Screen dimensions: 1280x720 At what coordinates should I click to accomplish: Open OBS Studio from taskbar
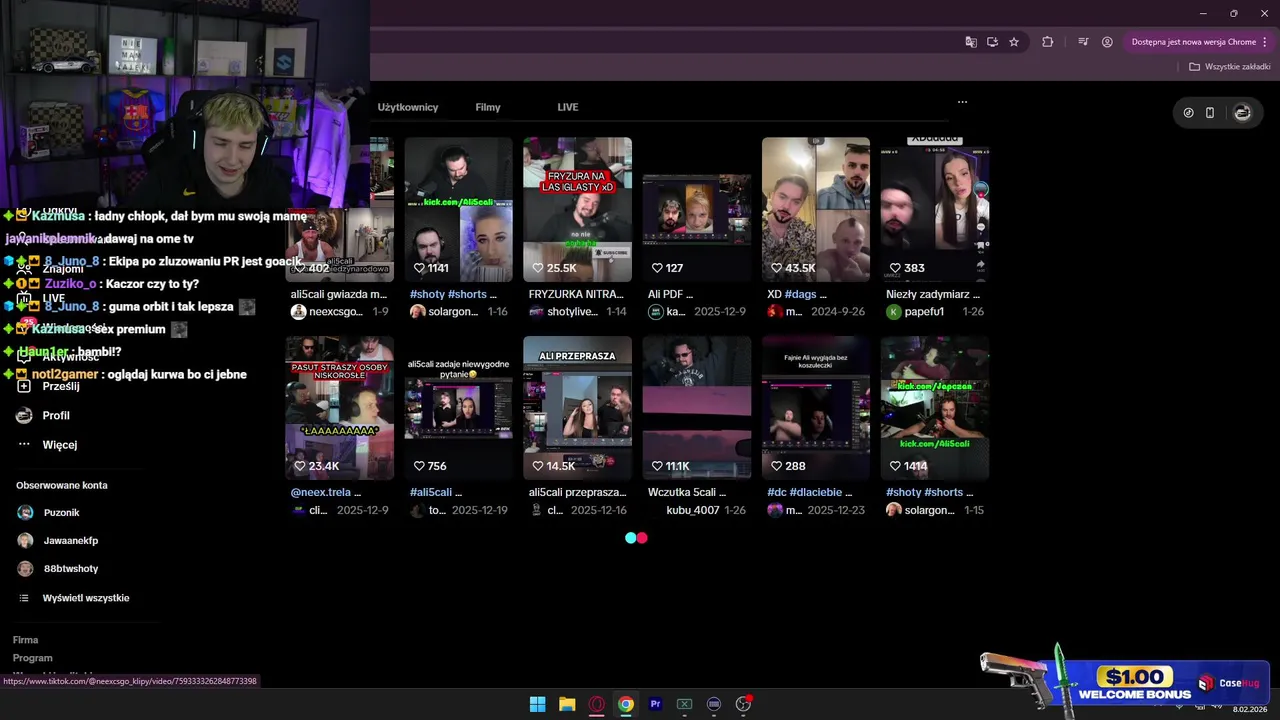point(743,704)
